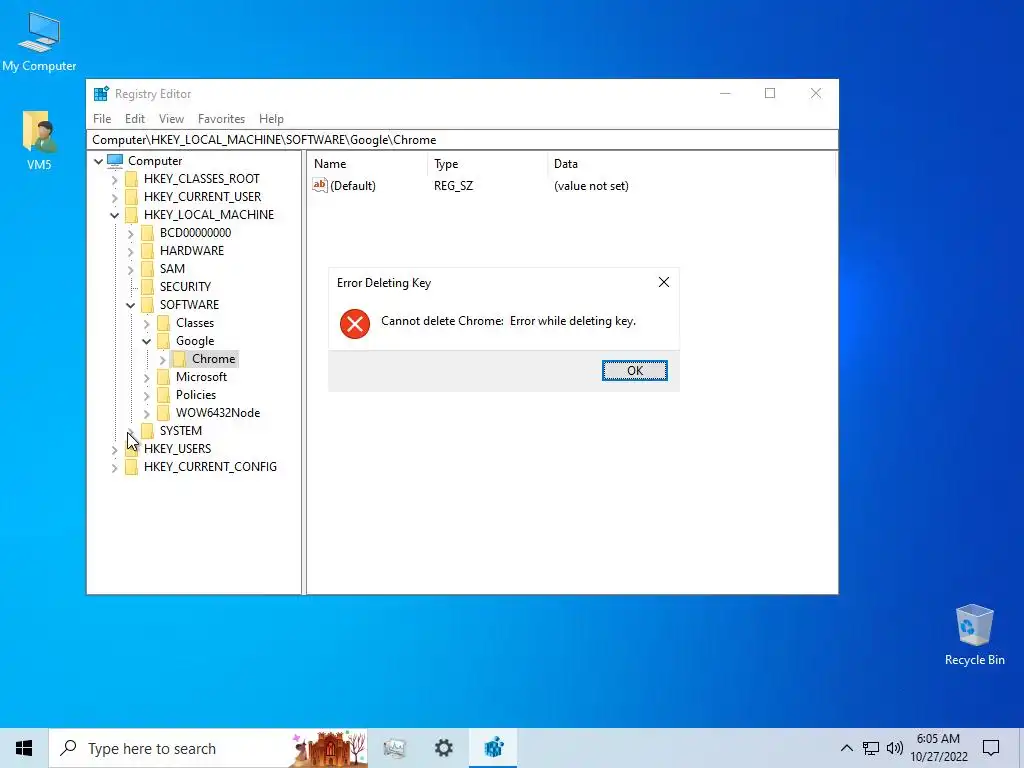This screenshot has width=1024, height=768.
Task: Sort by the Name column header
Action: click(368, 164)
